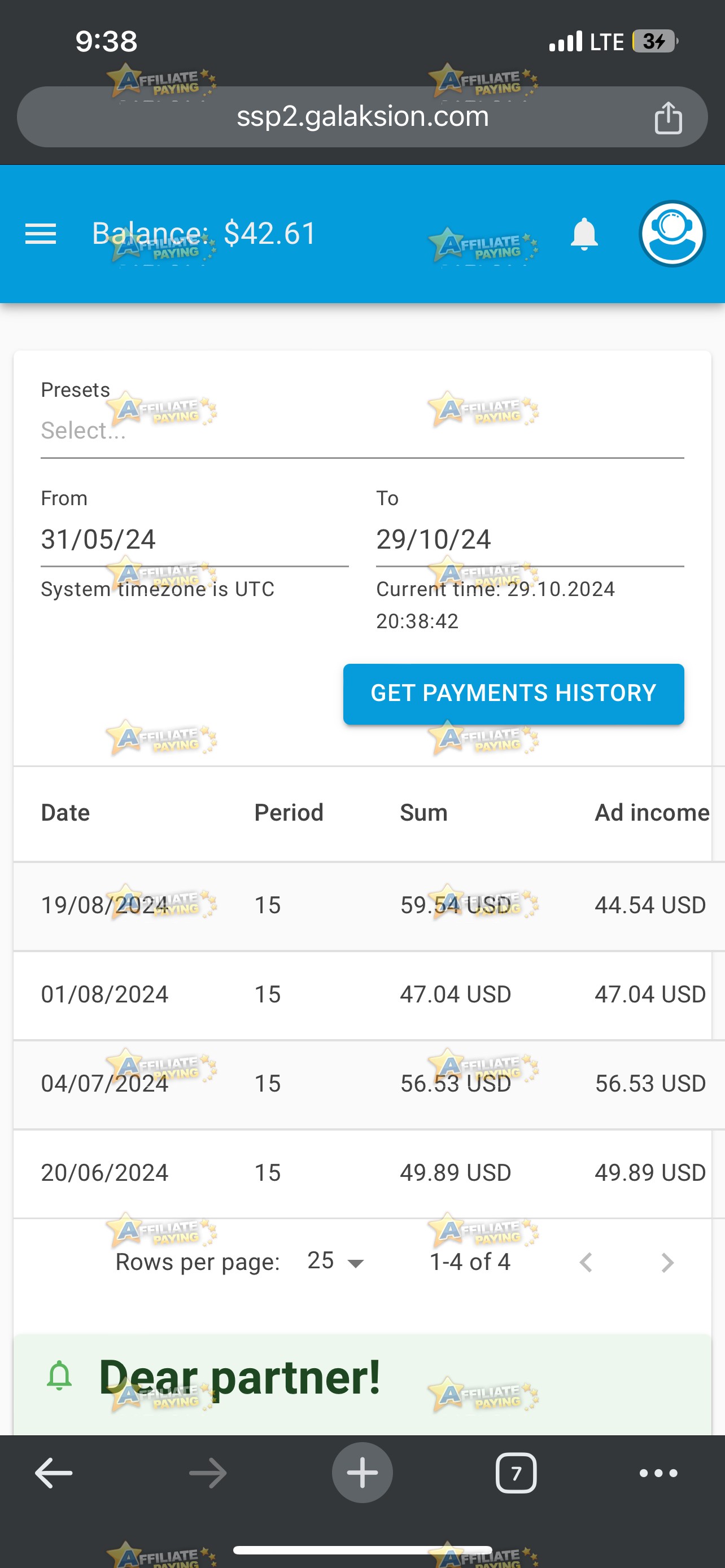Go back with the browser back arrow
The width and height of the screenshot is (725, 1568).
[54, 1473]
